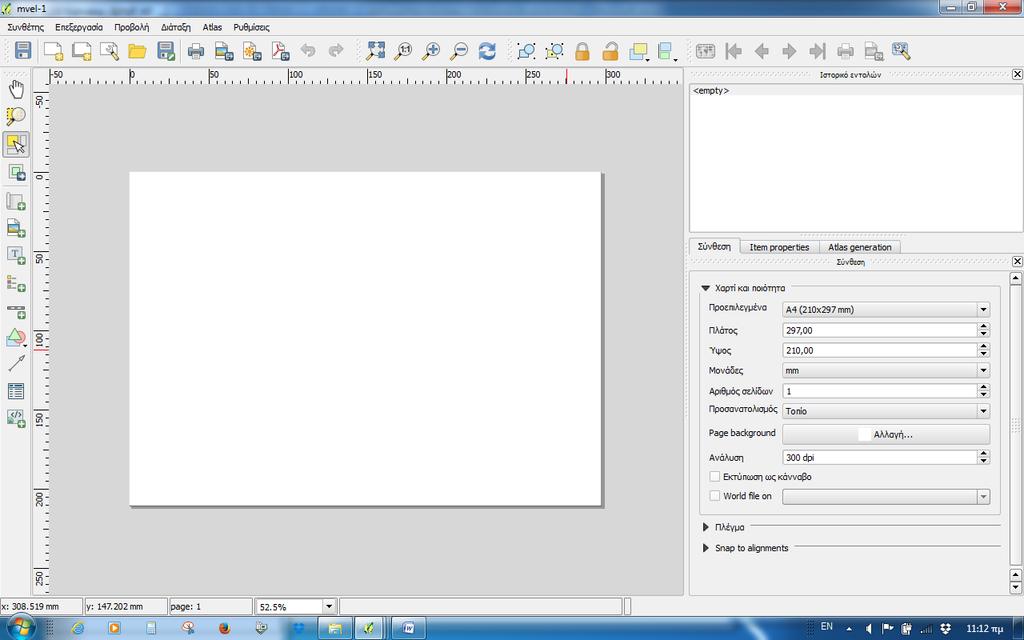1024x640 pixels.
Task: Choose the Move item content tool
Action: (x=16, y=172)
